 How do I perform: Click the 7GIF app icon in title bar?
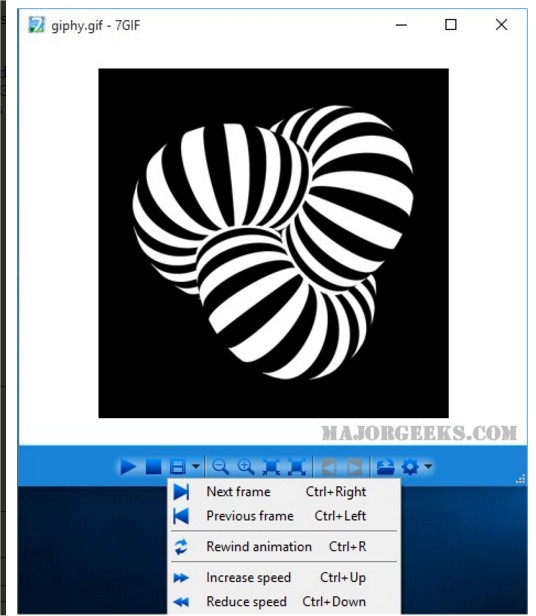click(37, 25)
